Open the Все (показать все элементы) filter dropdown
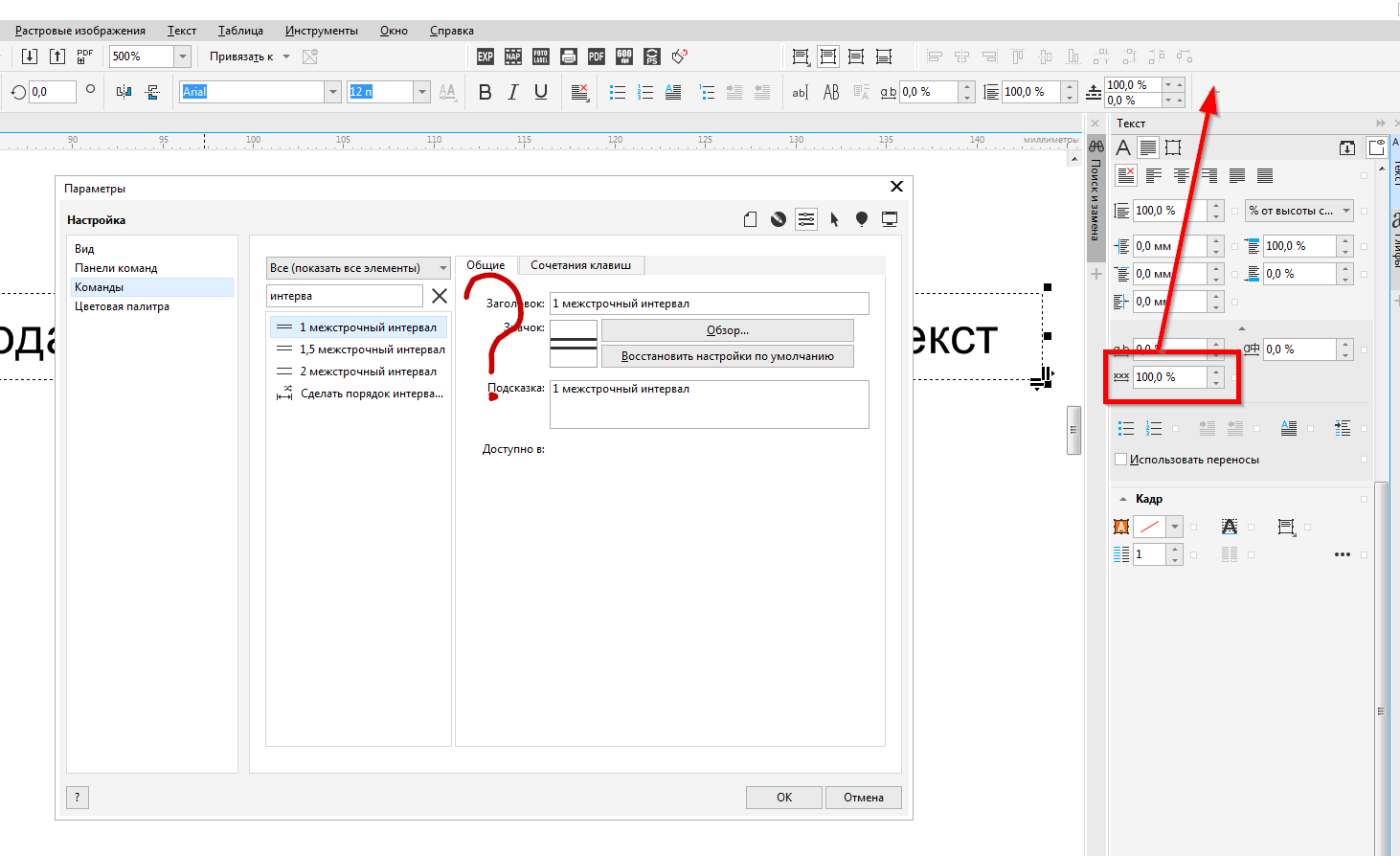Image resolution: width=1400 pixels, height=856 pixels. coord(358,268)
